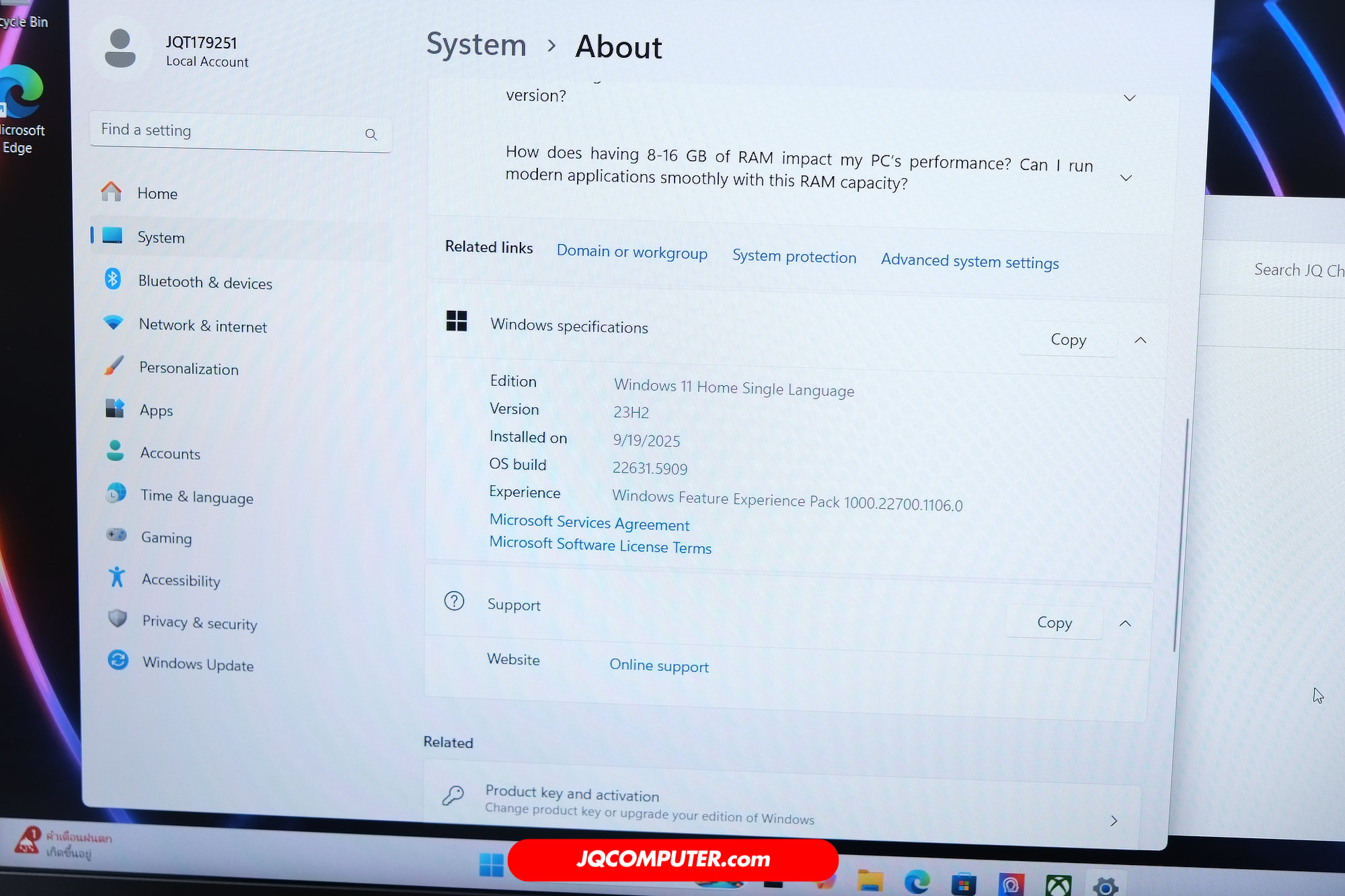Click the Find a setting search box
Image resolution: width=1345 pixels, height=896 pixels.
240,132
